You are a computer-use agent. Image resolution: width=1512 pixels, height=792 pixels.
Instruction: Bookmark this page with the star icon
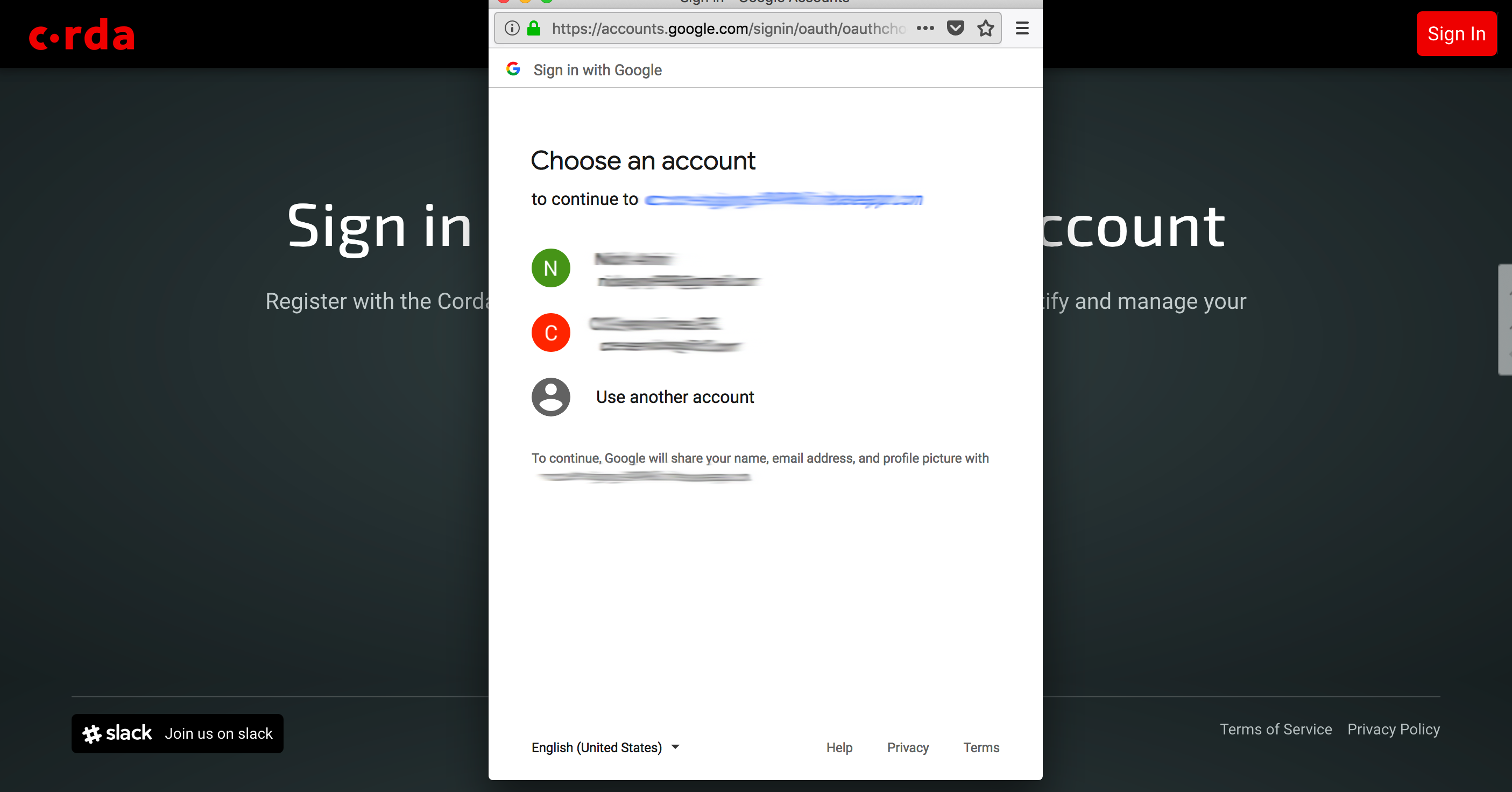pyautogui.click(x=986, y=28)
